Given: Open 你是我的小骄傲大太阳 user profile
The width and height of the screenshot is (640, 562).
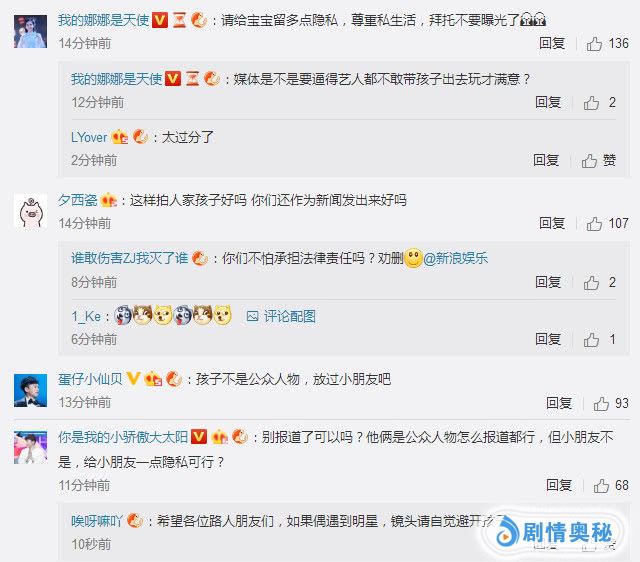Looking at the screenshot, I should coord(123,437).
